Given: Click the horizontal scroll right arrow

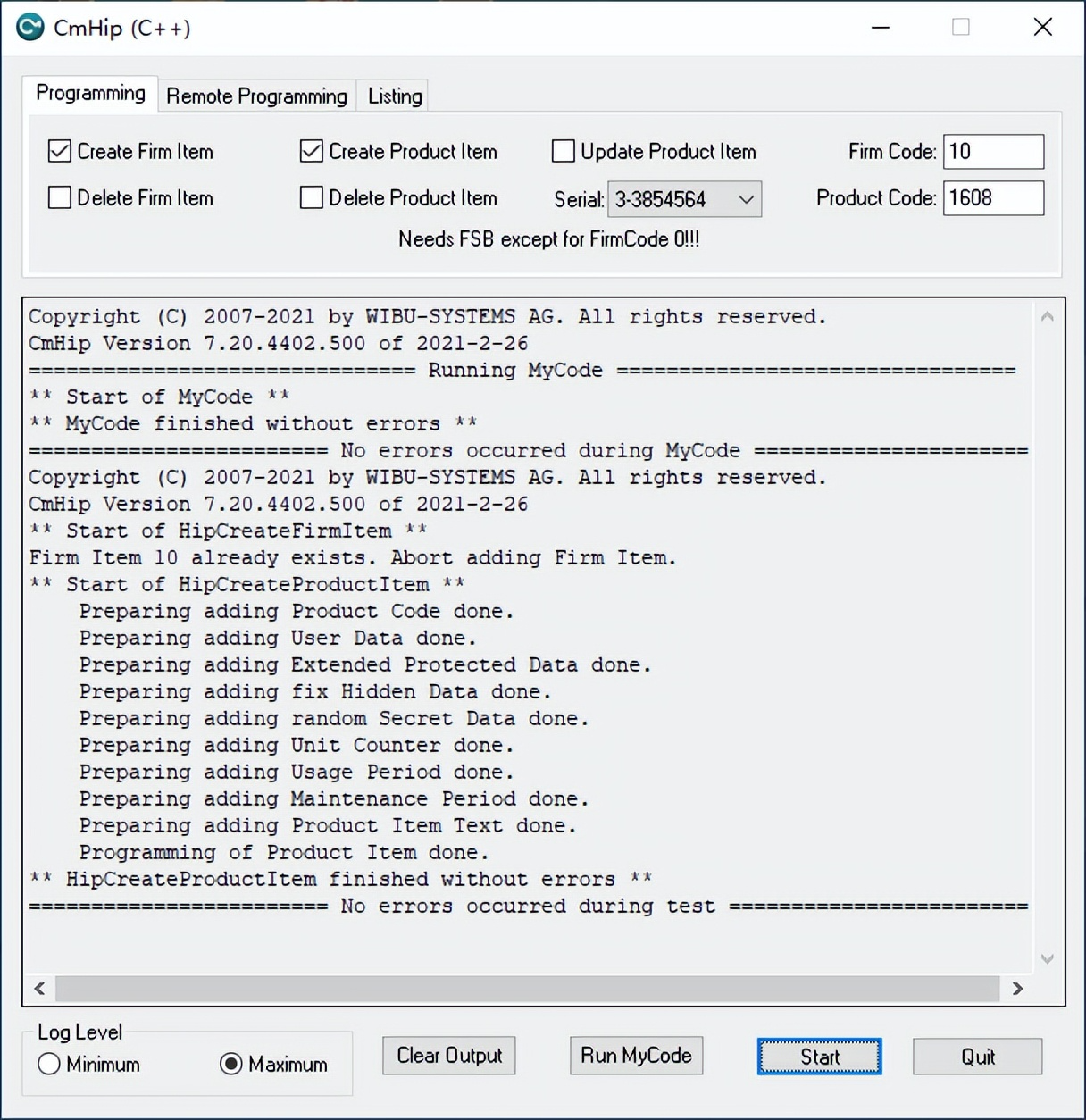Looking at the screenshot, I should coord(1017,988).
